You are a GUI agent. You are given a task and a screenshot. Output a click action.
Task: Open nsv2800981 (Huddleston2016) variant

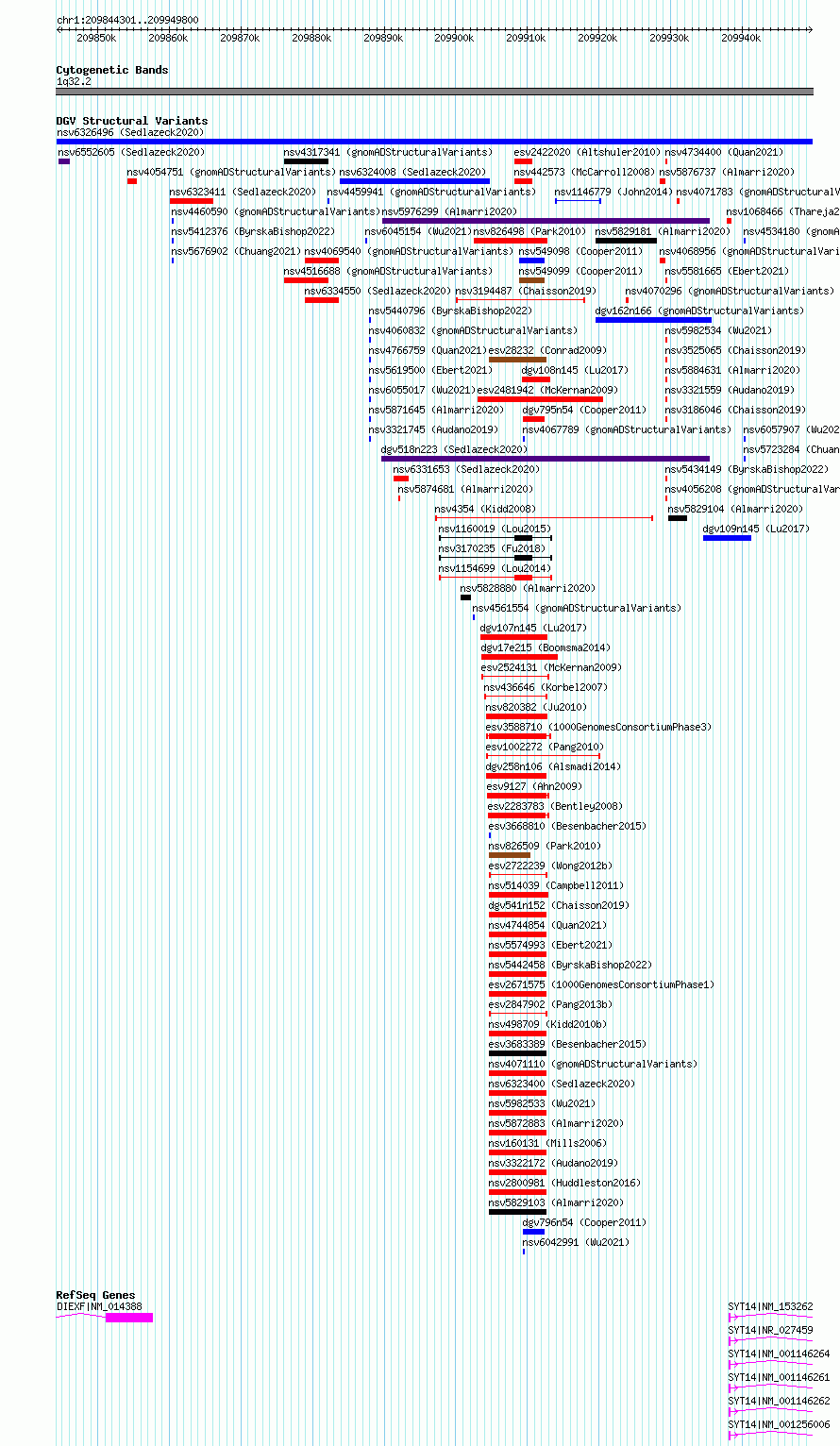click(x=564, y=1183)
